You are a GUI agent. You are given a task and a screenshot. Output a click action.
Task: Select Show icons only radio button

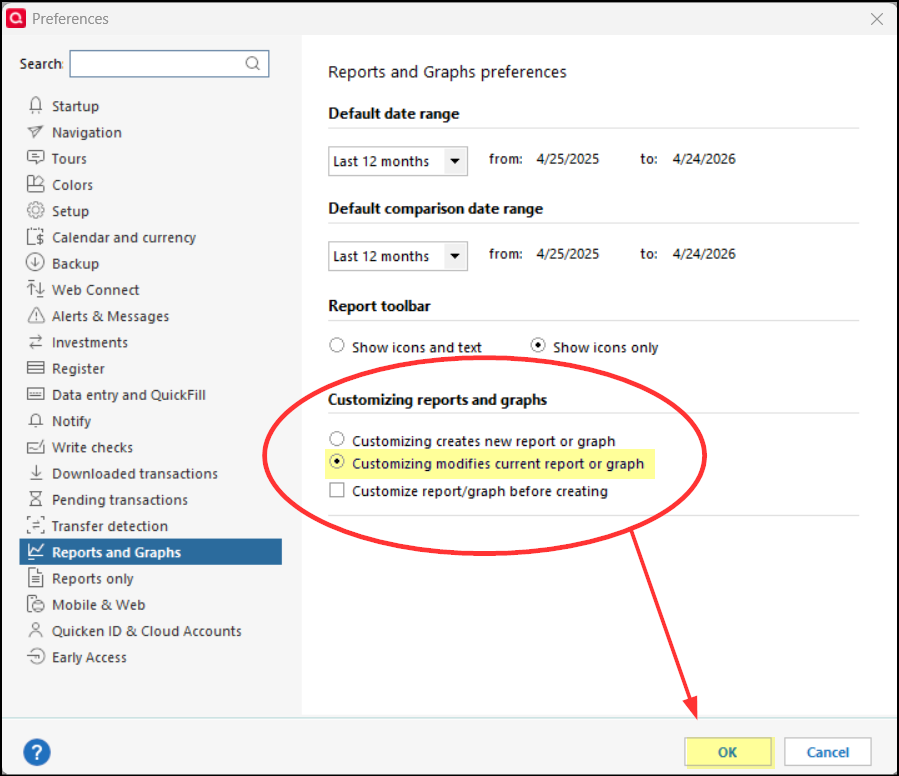538,345
